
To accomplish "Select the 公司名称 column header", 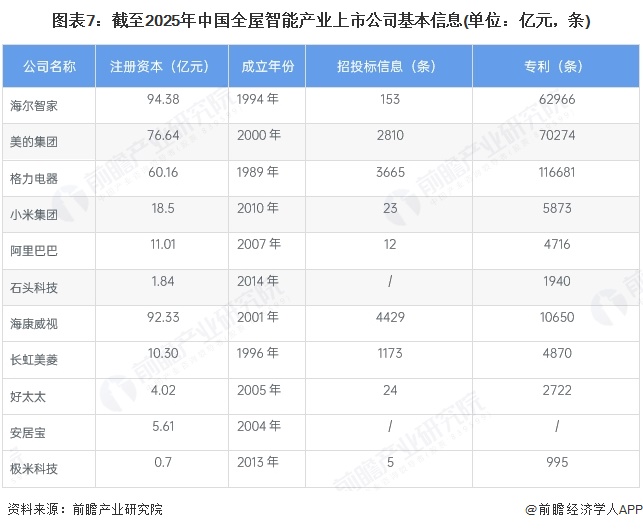I will click(x=49, y=66).
